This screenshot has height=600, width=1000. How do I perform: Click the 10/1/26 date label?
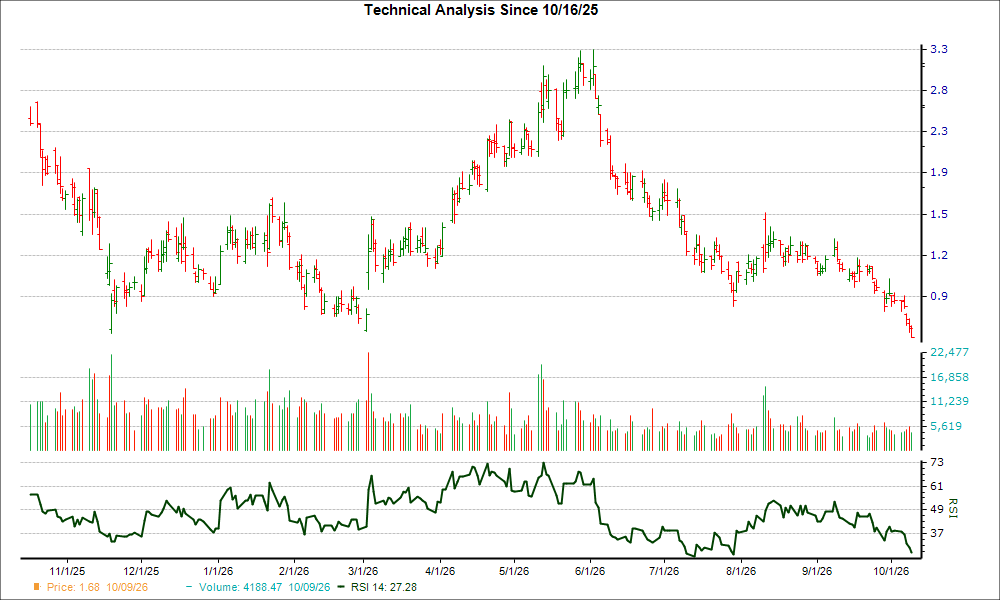click(x=890, y=571)
